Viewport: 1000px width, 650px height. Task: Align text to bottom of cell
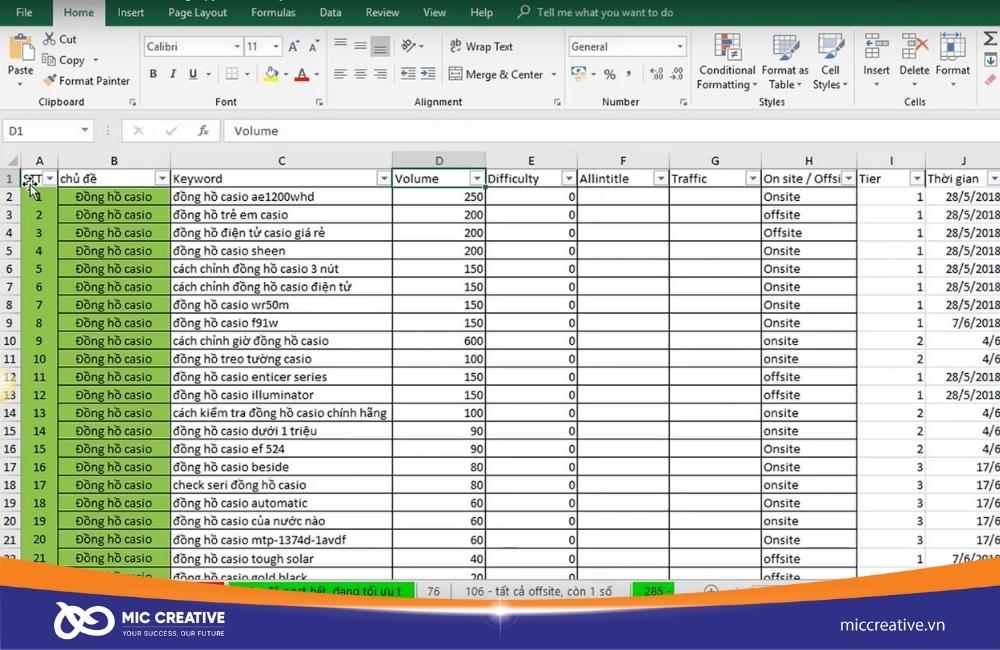(x=380, y=45)
